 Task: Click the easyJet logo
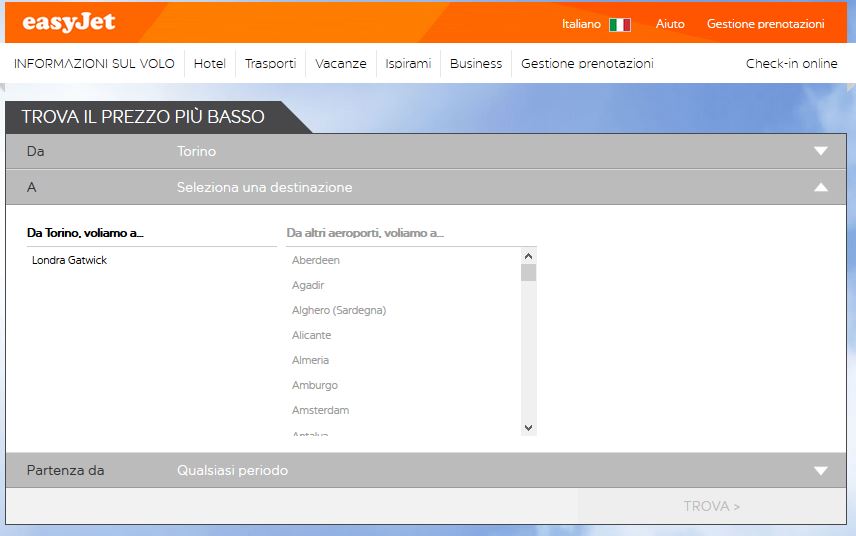tap(69, 22)
